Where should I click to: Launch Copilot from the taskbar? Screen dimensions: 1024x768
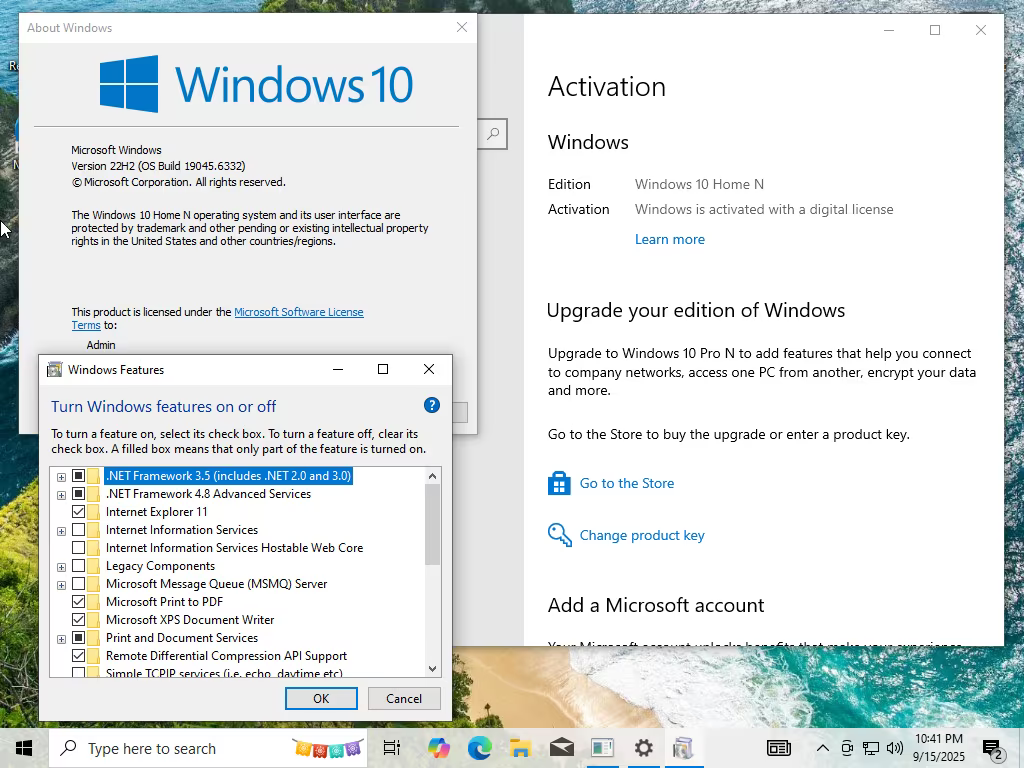tap(439, 748)
